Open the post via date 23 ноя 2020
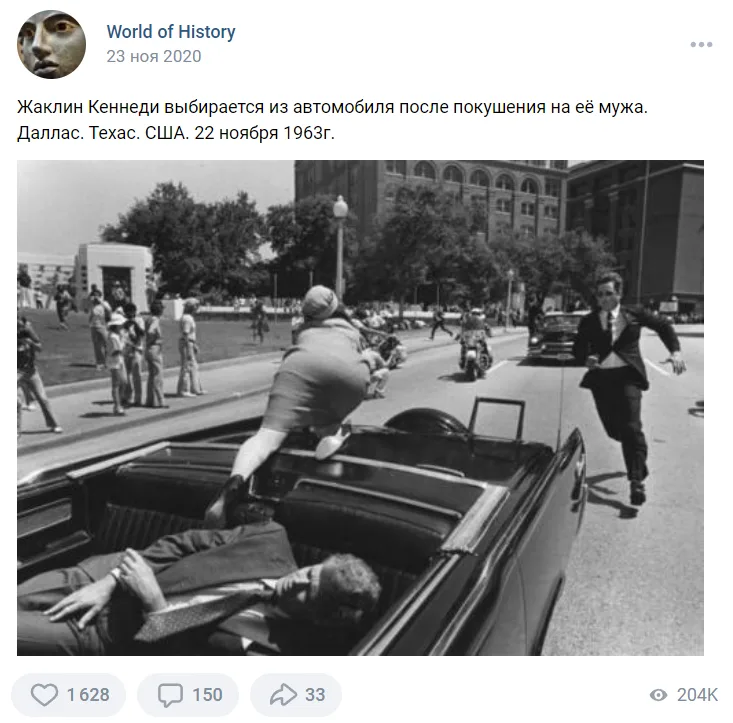The height and width of the screenshot is (723, 733). pos(153,56)
